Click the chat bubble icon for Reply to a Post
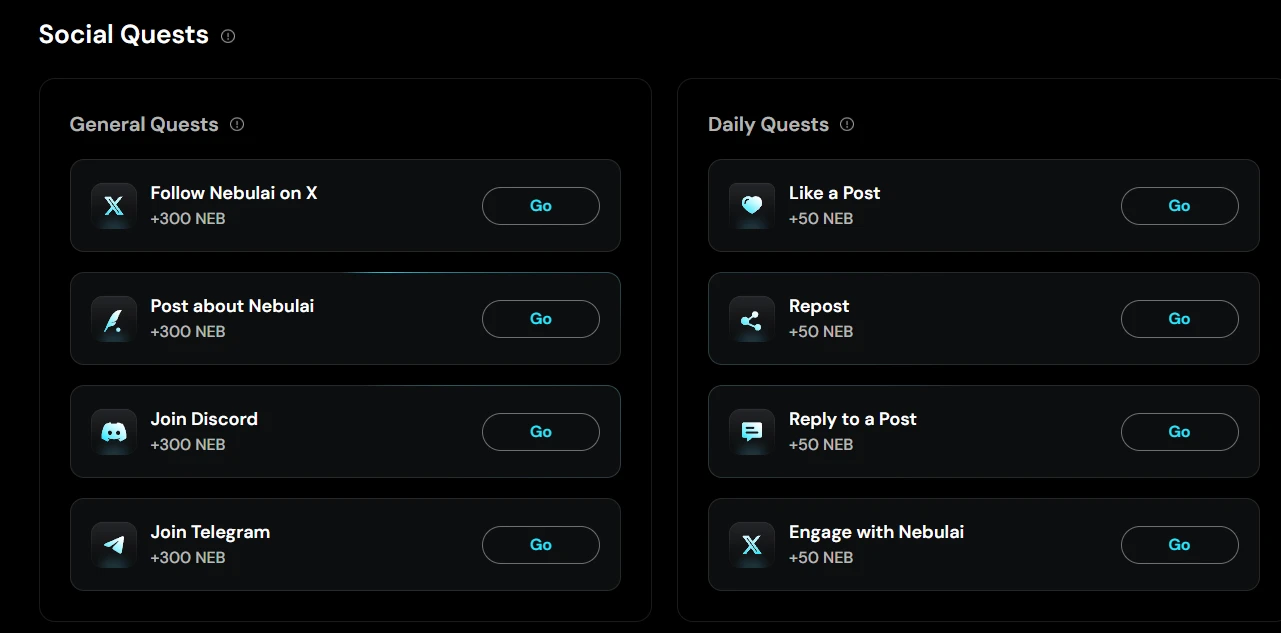 [752, 432]
